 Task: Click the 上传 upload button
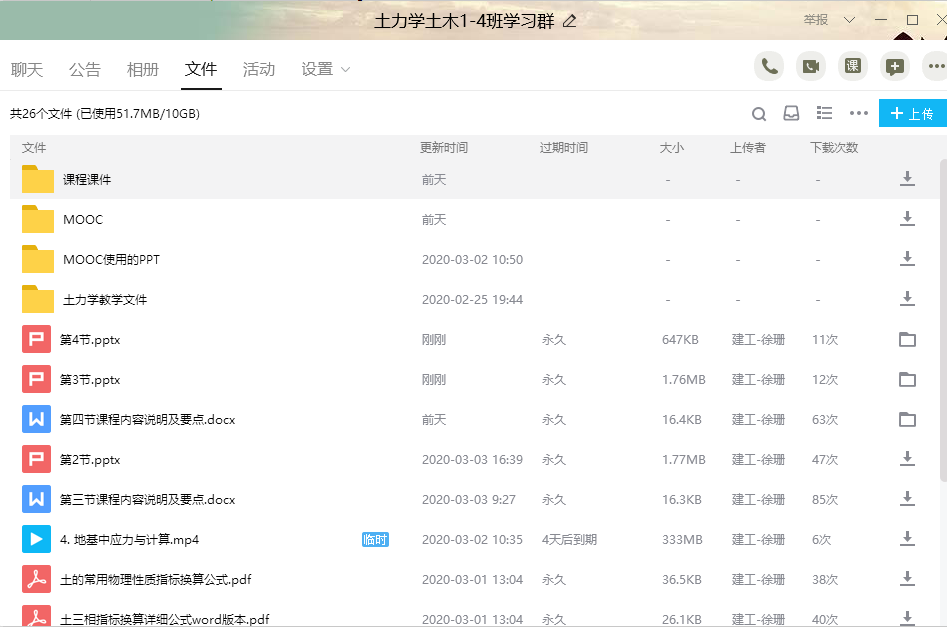[x=912, y=114]
